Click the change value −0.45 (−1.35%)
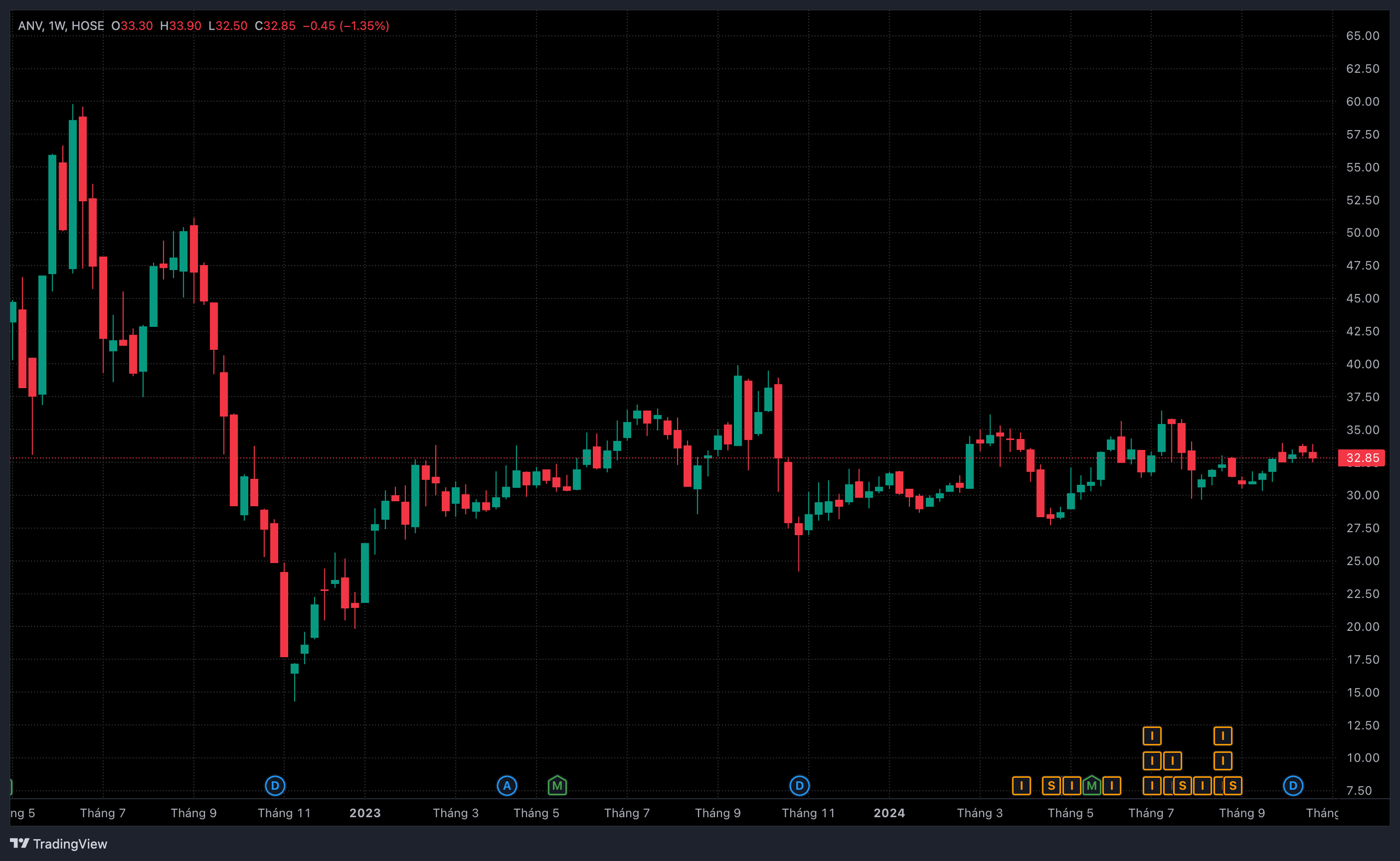The height and width of the screenshot is (861, 1400). click(346, 26)
